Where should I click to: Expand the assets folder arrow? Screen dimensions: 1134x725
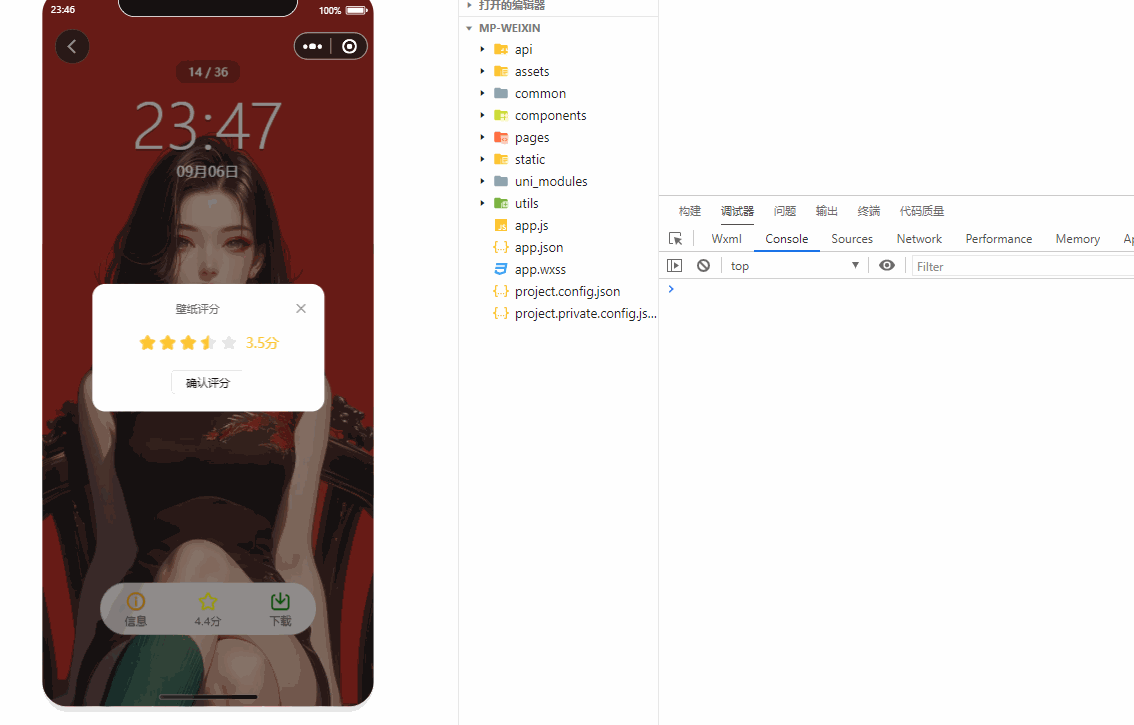pyautogui.click(x=482, y=71)
